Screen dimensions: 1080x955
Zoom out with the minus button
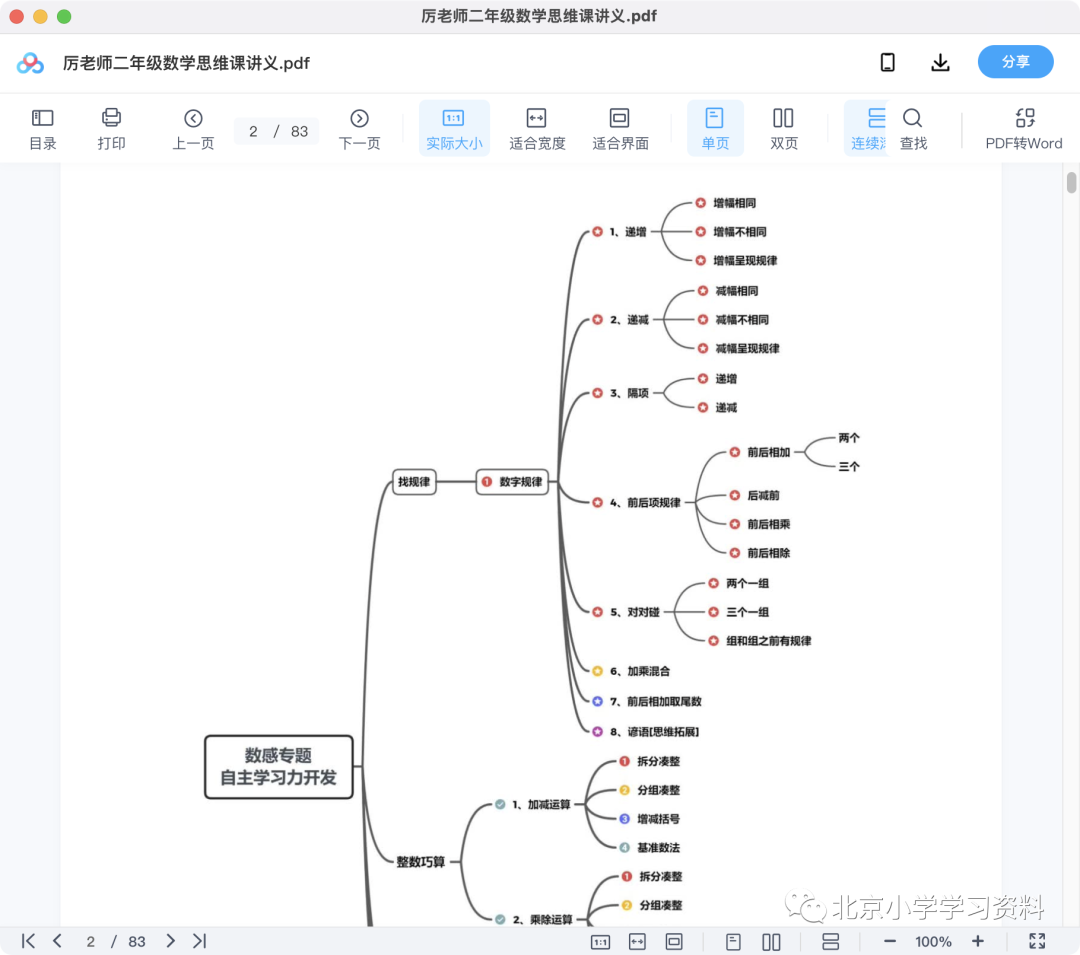click(x=890, y=941)
